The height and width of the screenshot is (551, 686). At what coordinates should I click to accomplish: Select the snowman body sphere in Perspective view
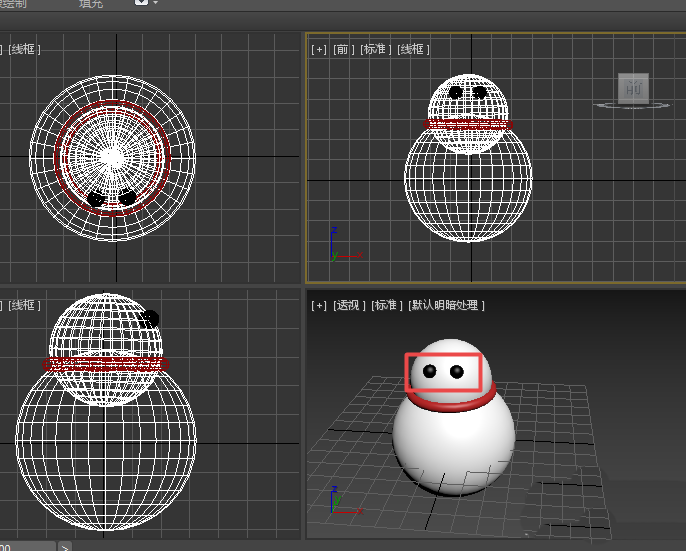coord(453,445)
